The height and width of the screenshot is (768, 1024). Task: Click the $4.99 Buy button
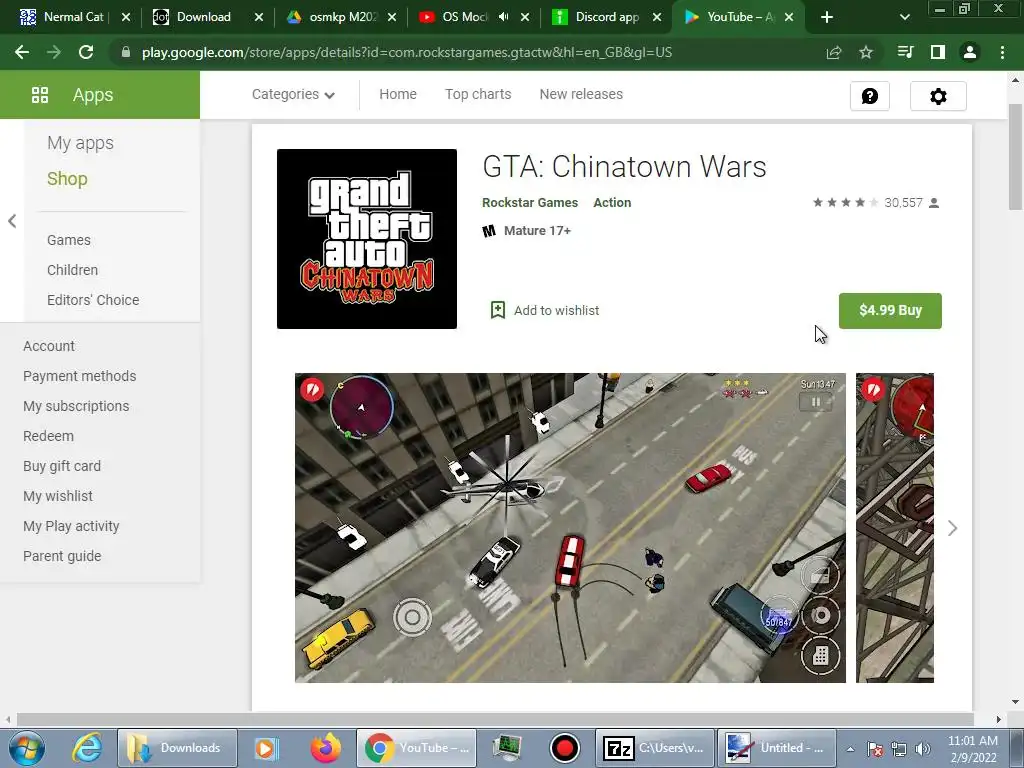(890, 311)
